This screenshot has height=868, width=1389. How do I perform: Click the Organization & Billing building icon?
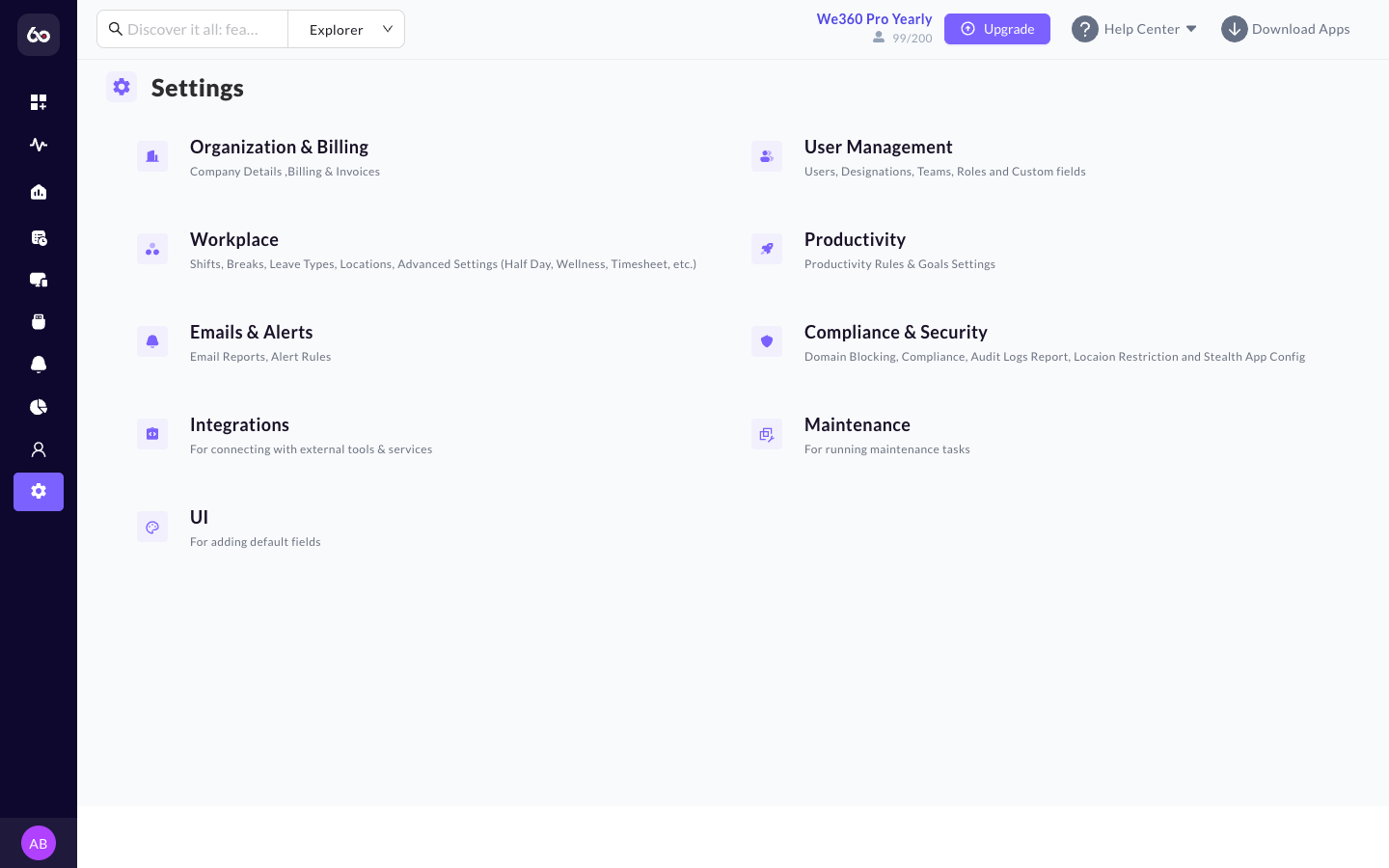pos(152,156)
